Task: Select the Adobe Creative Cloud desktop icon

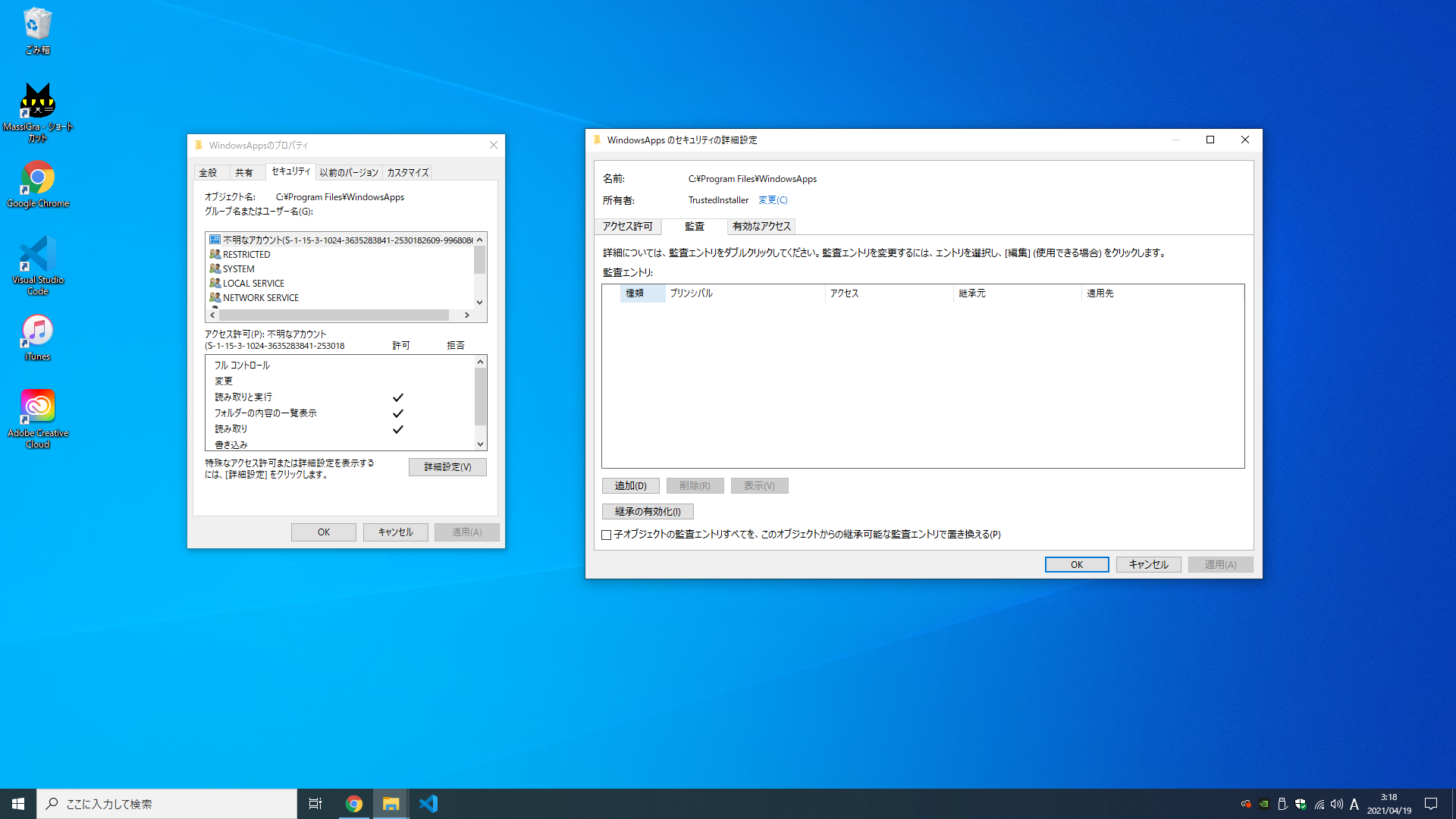Action: tap(37, 419)
